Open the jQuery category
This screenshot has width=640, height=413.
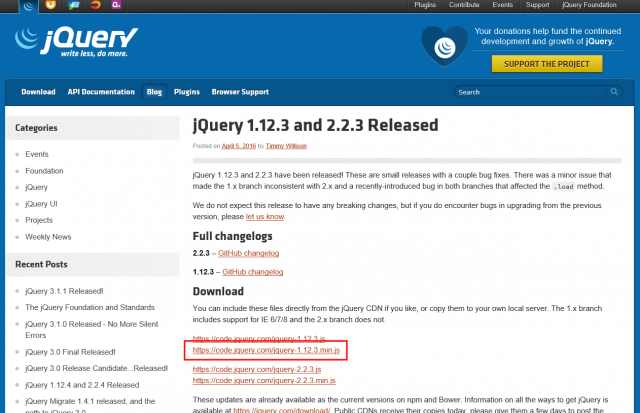coord(36,187)
